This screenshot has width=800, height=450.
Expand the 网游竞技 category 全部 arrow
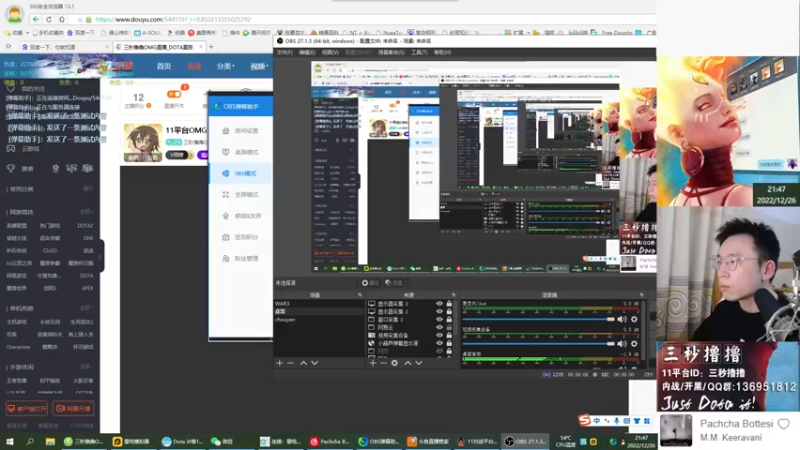86,212
